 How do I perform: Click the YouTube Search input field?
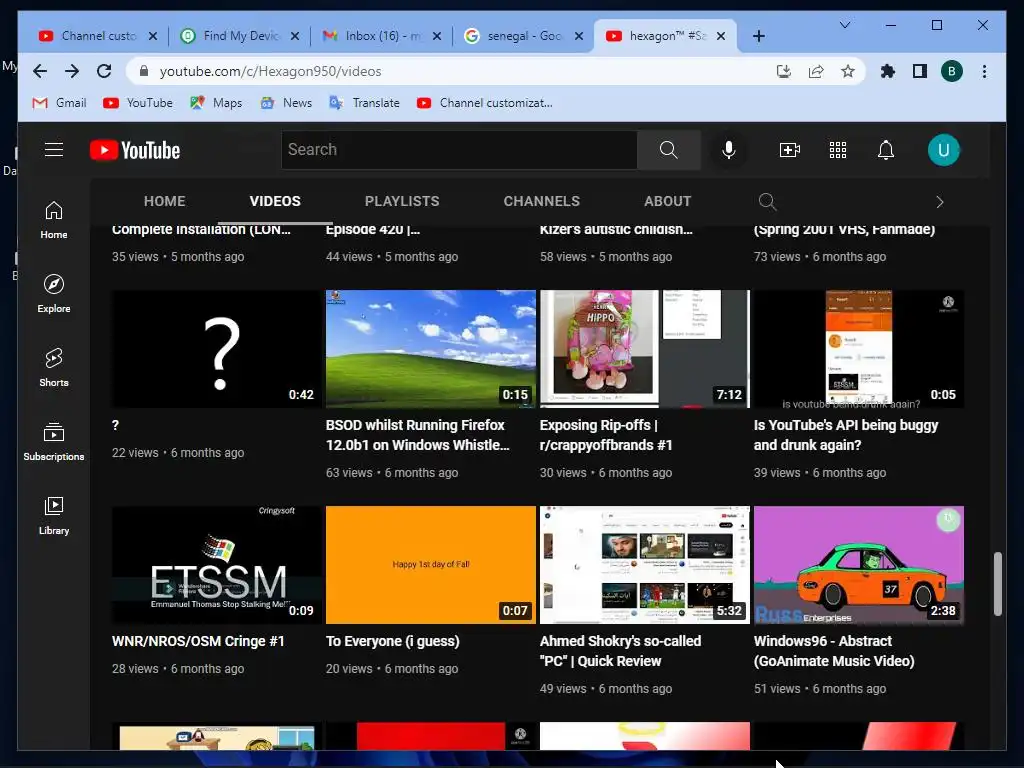click(460, 150)
